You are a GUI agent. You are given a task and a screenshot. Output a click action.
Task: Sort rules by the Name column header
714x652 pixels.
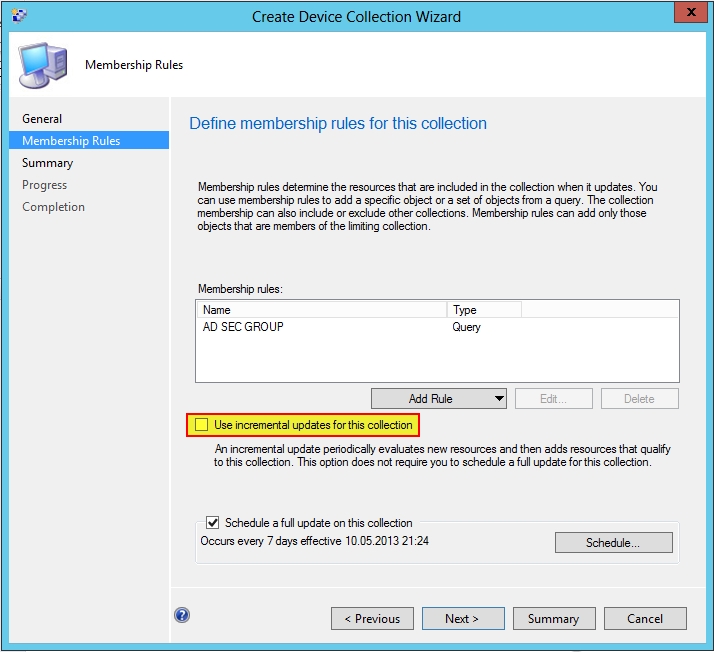321,310
